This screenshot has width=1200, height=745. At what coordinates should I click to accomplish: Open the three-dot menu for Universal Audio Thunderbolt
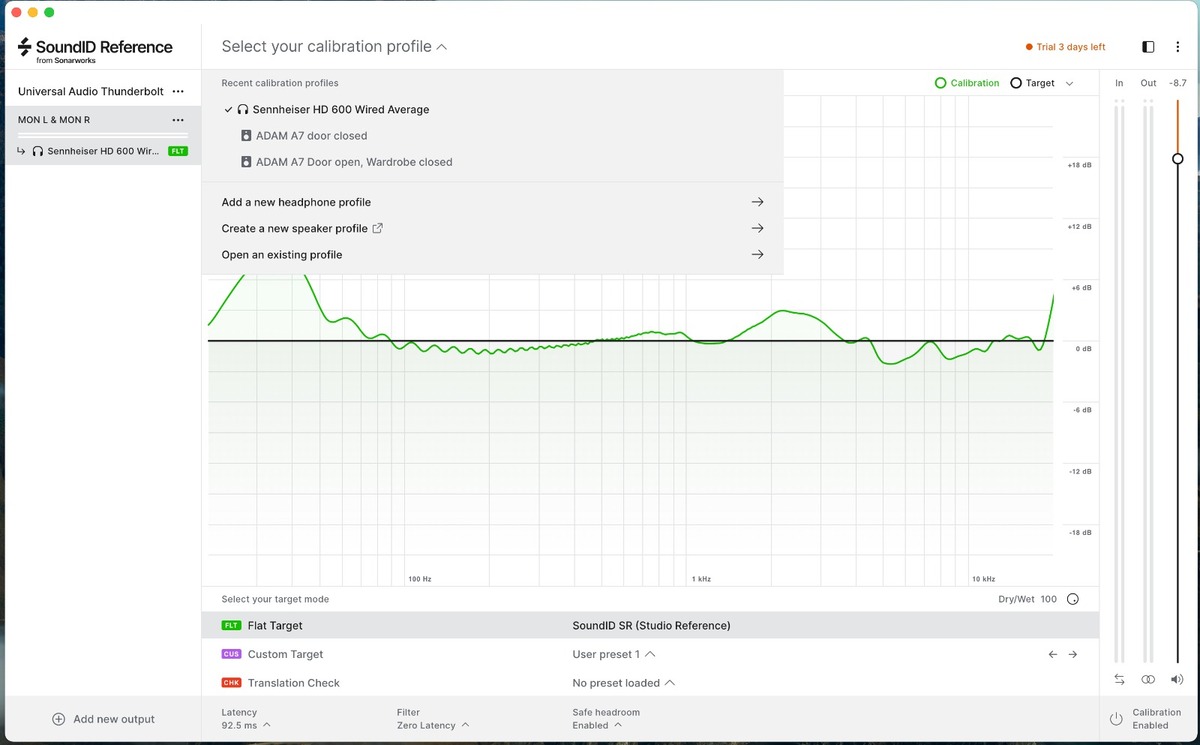(178, 91)
